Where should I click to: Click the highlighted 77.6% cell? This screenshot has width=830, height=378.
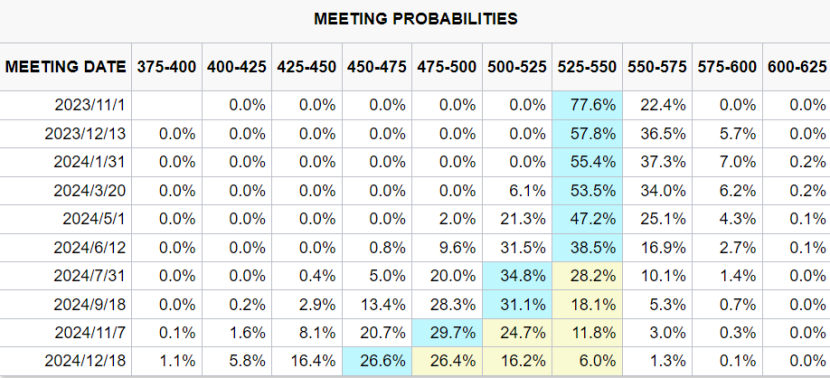click(x=587, y=105)
